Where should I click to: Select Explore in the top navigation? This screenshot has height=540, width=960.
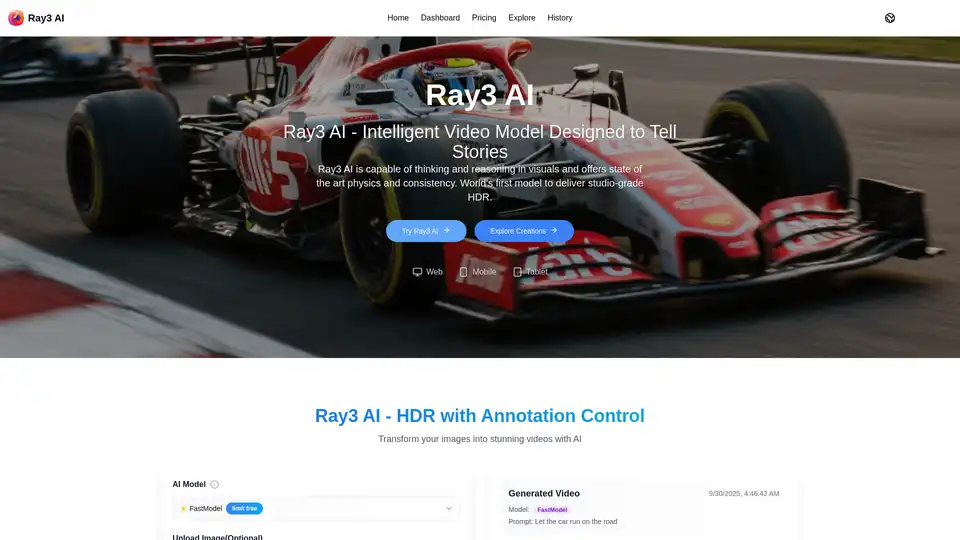coord(521,18)
